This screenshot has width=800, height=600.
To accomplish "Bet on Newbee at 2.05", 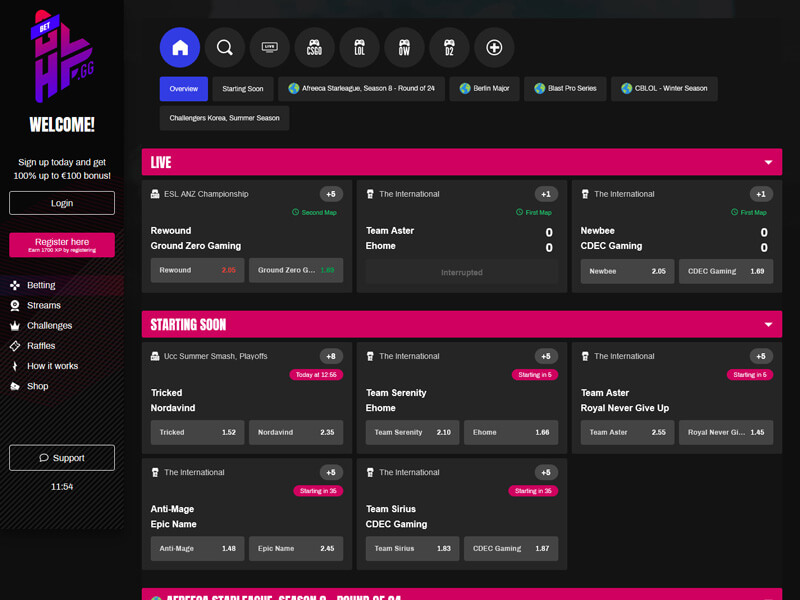I will coord(628,271).
